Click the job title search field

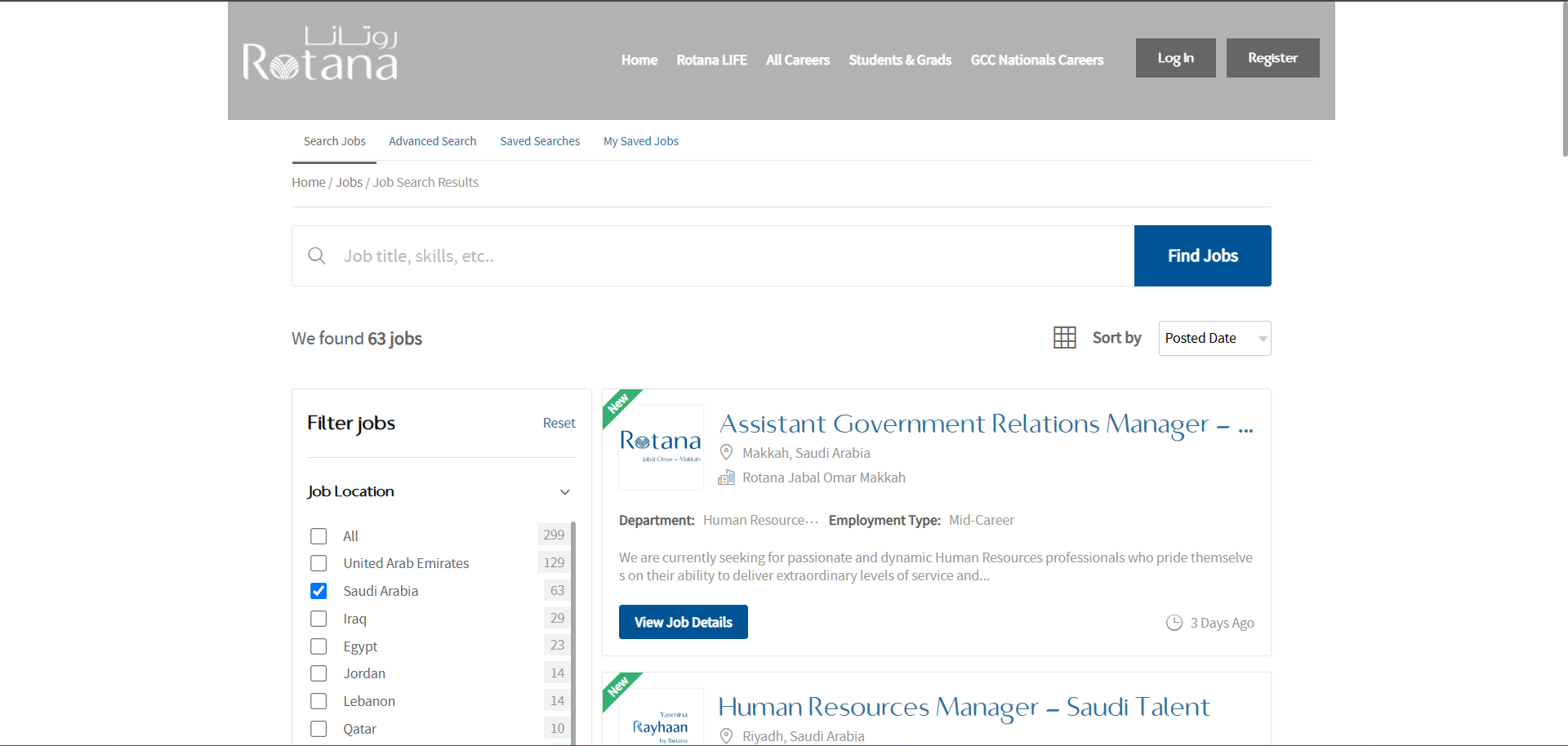tap(713, 255)
